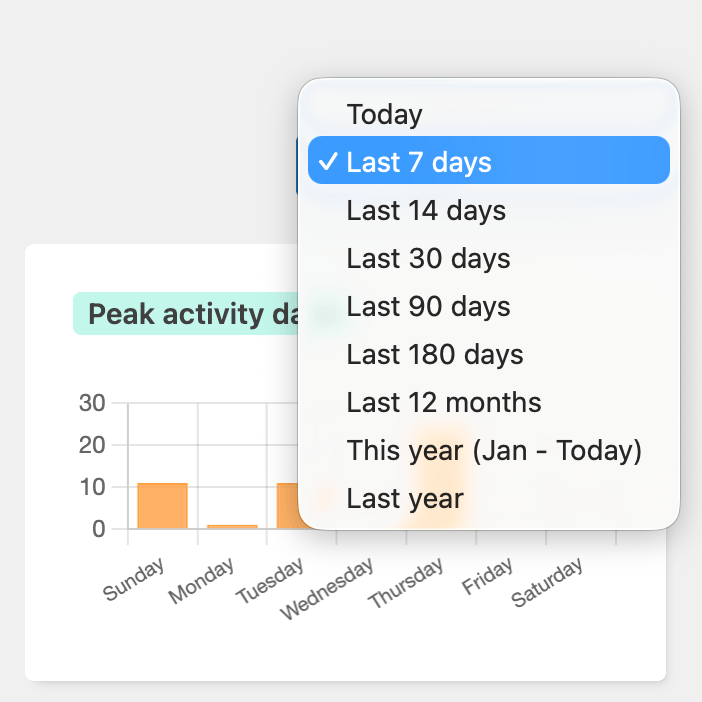Select Last 14 days range
Image resolution: width=702 pixels, height=702 pixels.
tap(426, 211)
